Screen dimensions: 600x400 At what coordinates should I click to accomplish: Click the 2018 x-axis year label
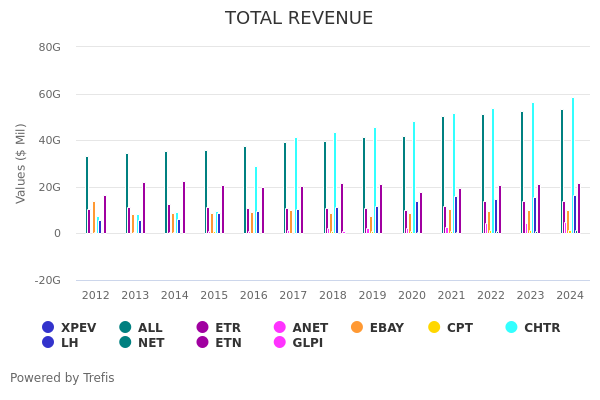(x=333, y=295)
